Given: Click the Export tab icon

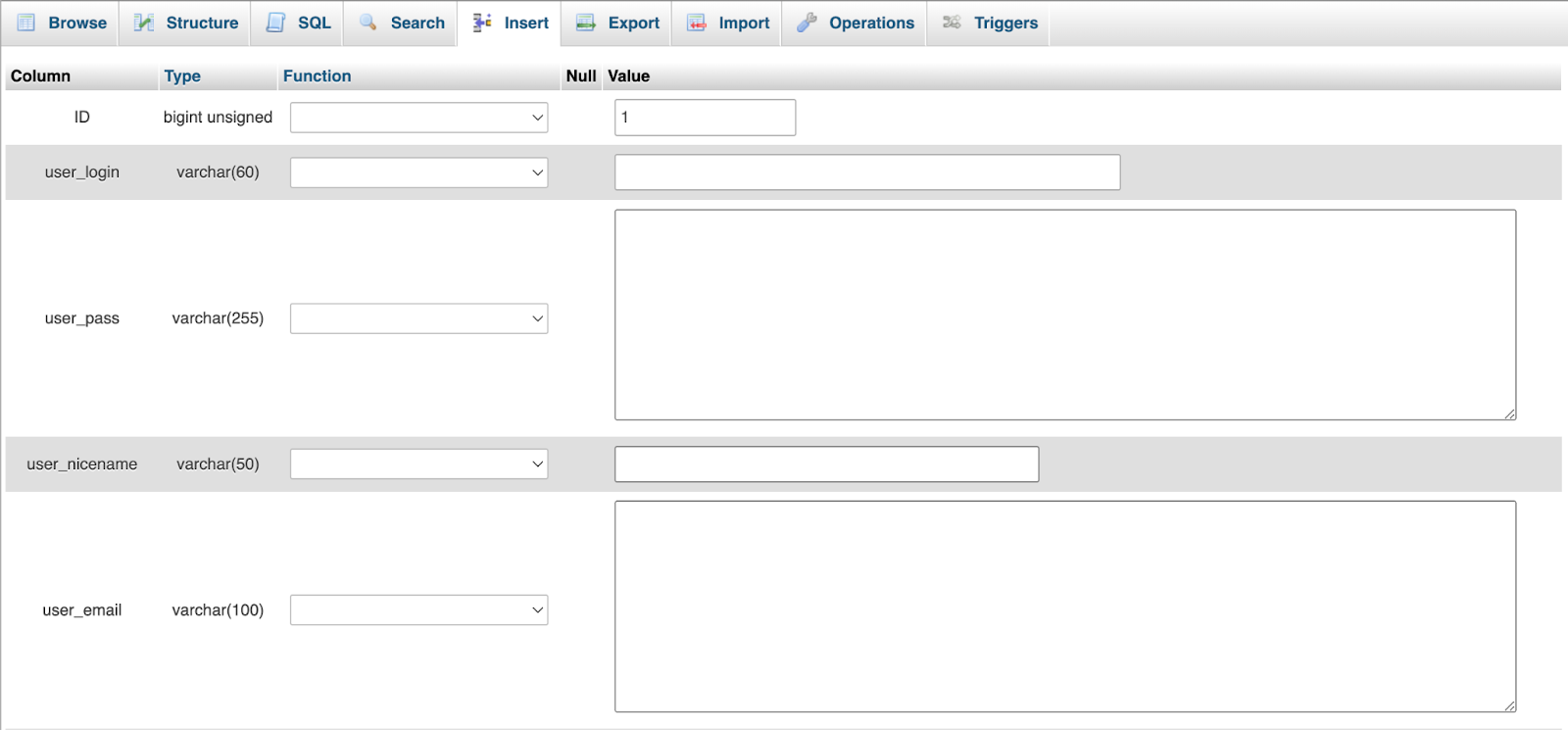Looking at the screenshot, I should [x=586, y=23].
